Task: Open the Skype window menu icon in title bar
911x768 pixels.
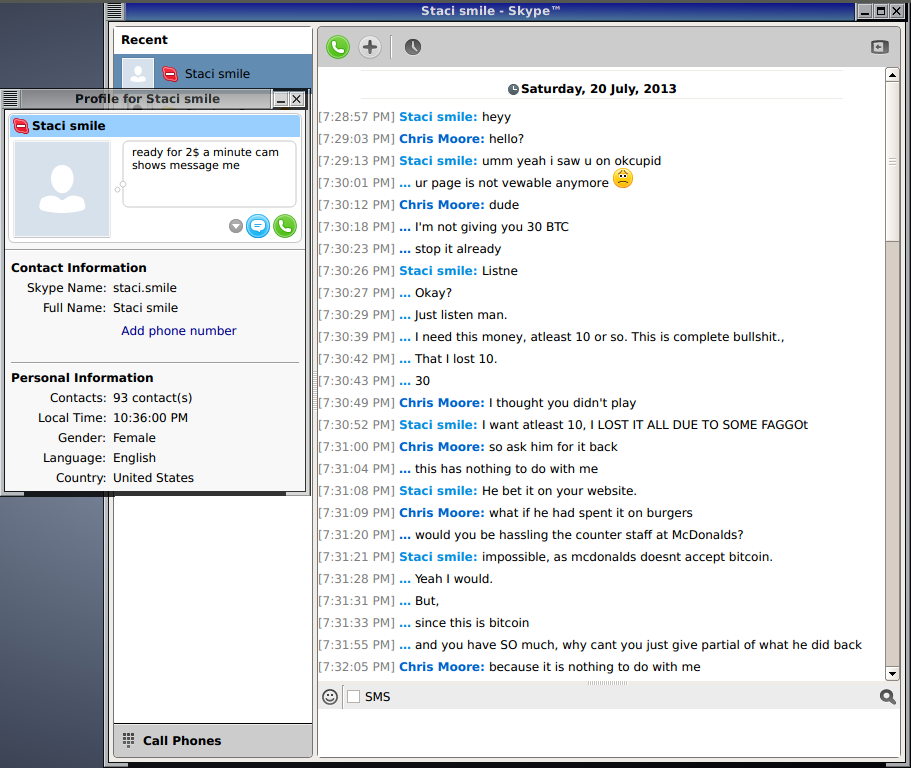Action: pyautogui.click(x=114, y=11)
